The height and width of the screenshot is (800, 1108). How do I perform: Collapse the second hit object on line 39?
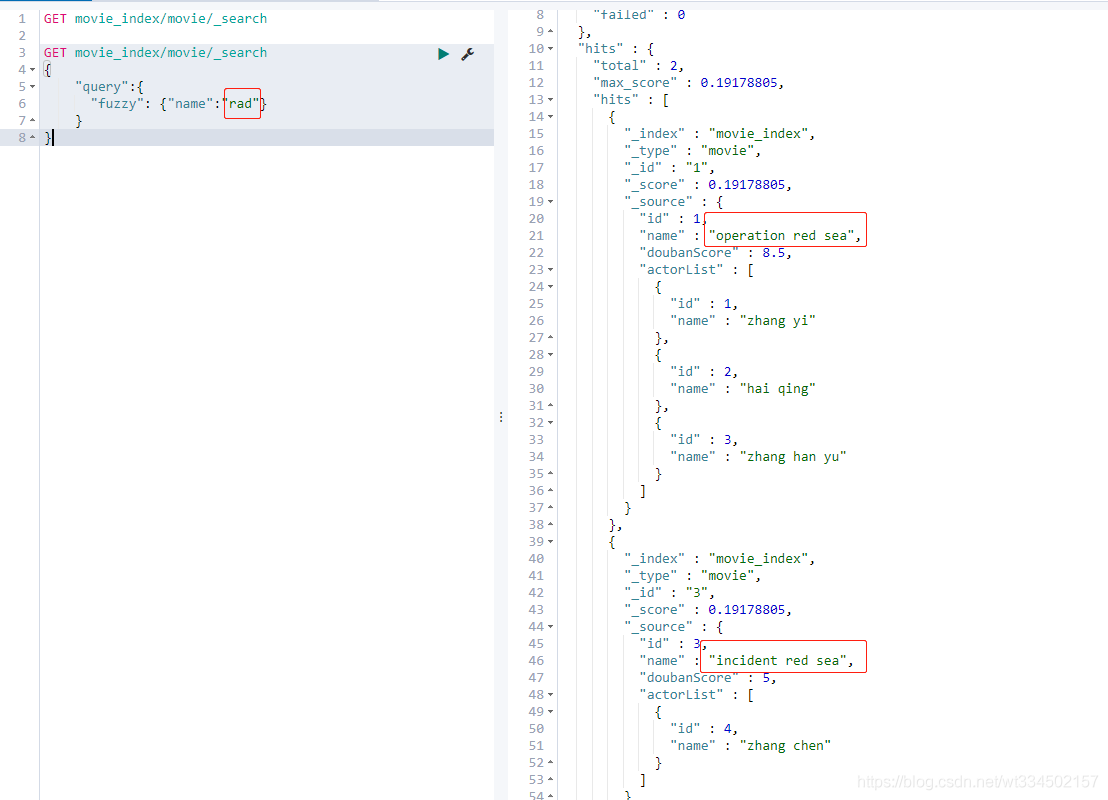[550, 541]
